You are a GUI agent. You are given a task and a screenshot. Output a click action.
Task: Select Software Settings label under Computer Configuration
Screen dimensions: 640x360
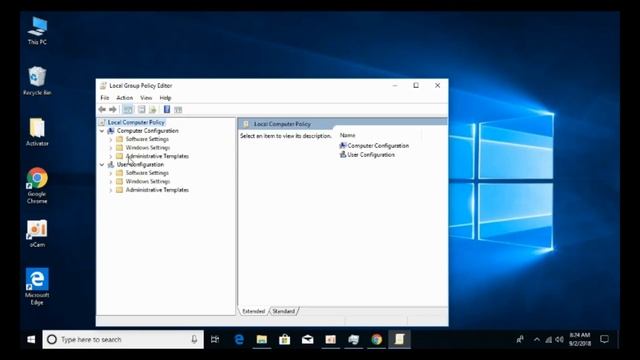(x=147, y=139)
